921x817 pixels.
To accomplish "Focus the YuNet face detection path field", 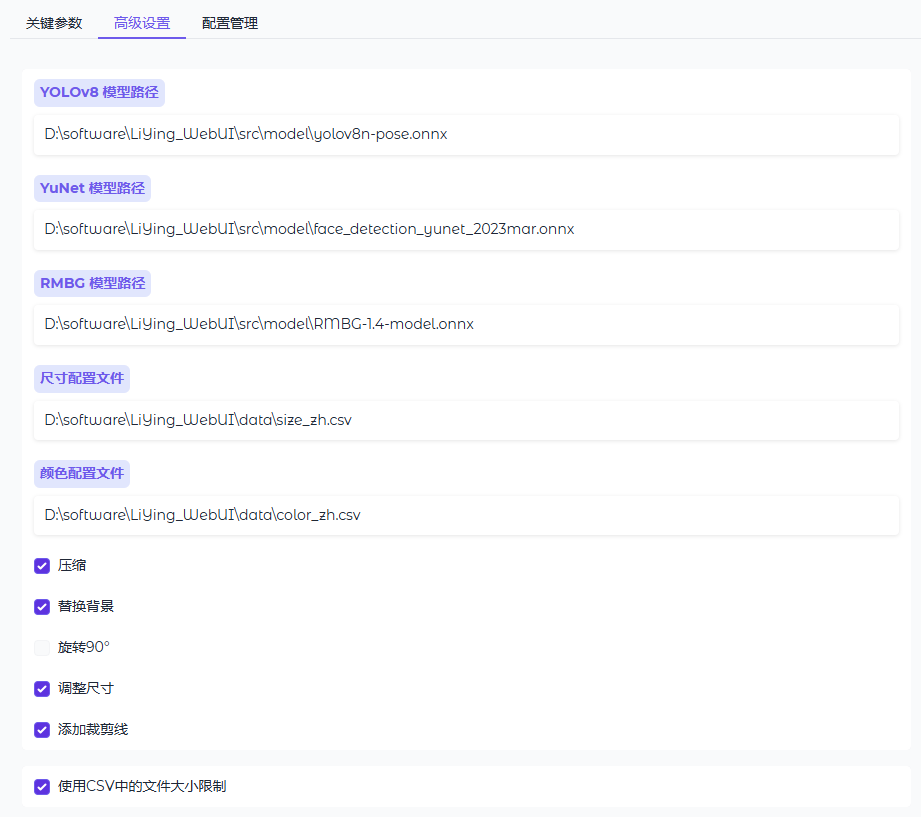I will tap(466, 229).
